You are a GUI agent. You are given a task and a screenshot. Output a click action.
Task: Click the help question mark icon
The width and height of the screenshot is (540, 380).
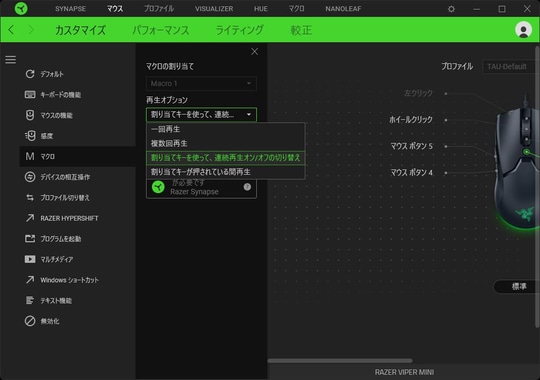pyautogui.click(x=247, y=187)
